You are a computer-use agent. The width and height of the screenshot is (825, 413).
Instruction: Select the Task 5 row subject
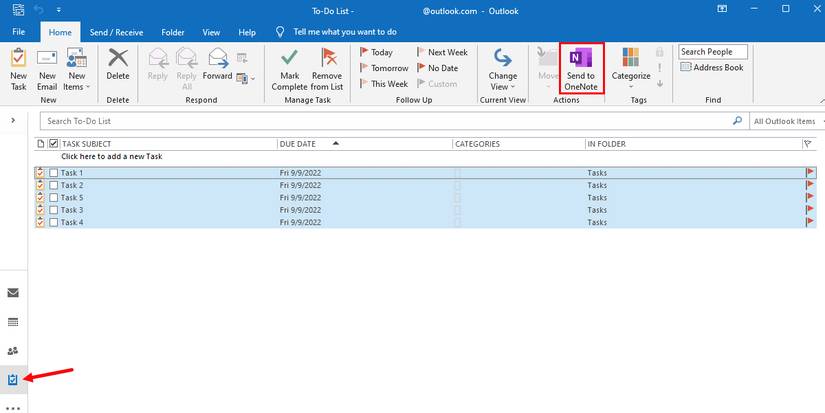click(72, 197)
